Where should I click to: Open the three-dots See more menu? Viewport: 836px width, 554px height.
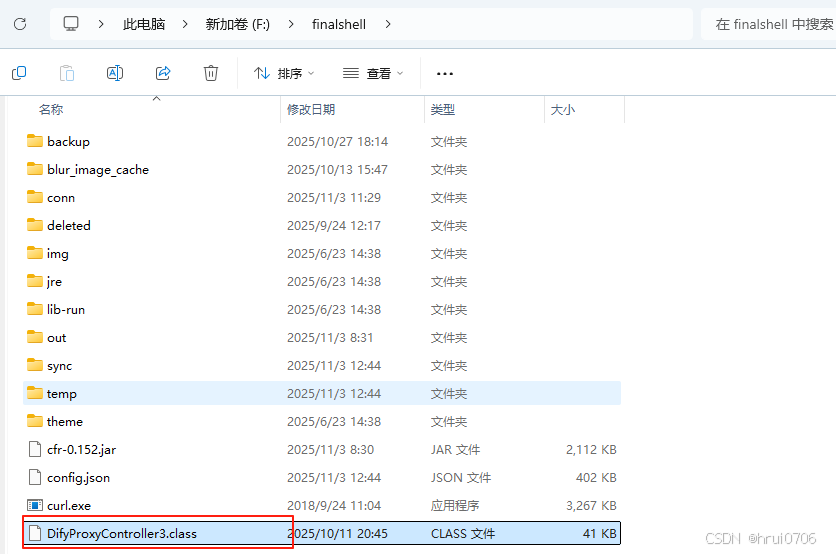click(x=445, y=74)
